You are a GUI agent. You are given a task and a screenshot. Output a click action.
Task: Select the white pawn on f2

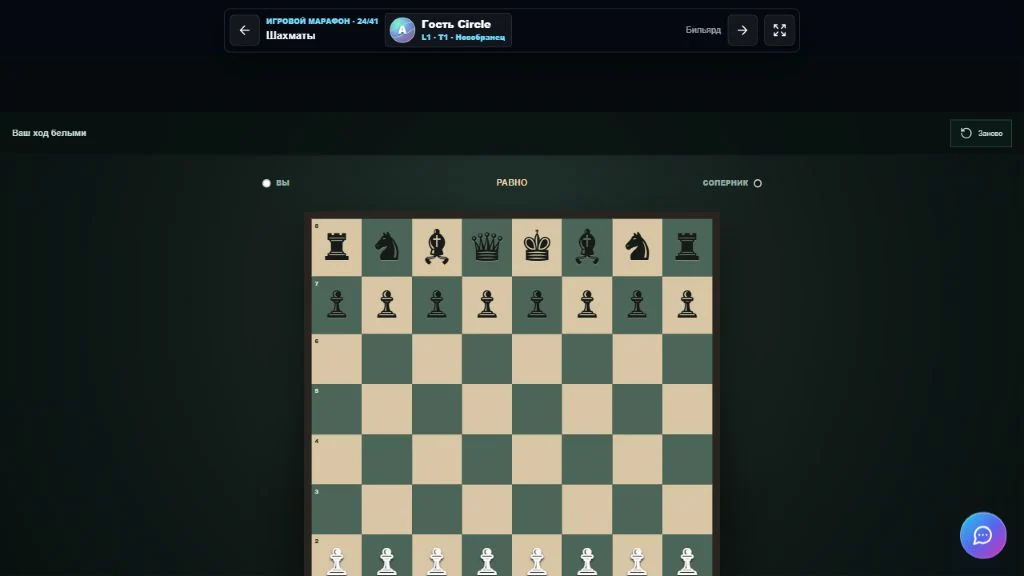[x=587, y=556]
